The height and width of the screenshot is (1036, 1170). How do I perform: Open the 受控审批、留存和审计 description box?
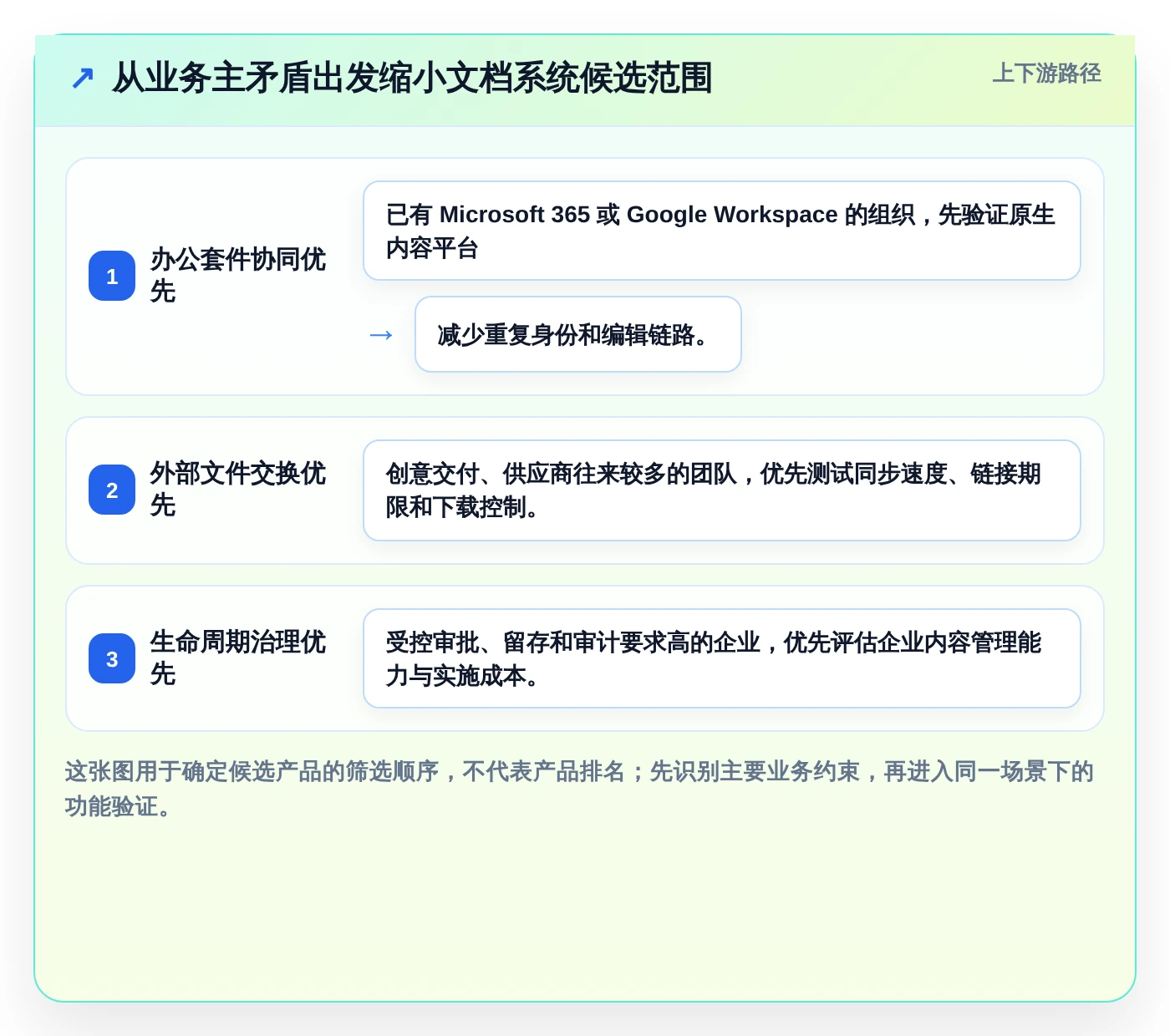click(722, 658)
